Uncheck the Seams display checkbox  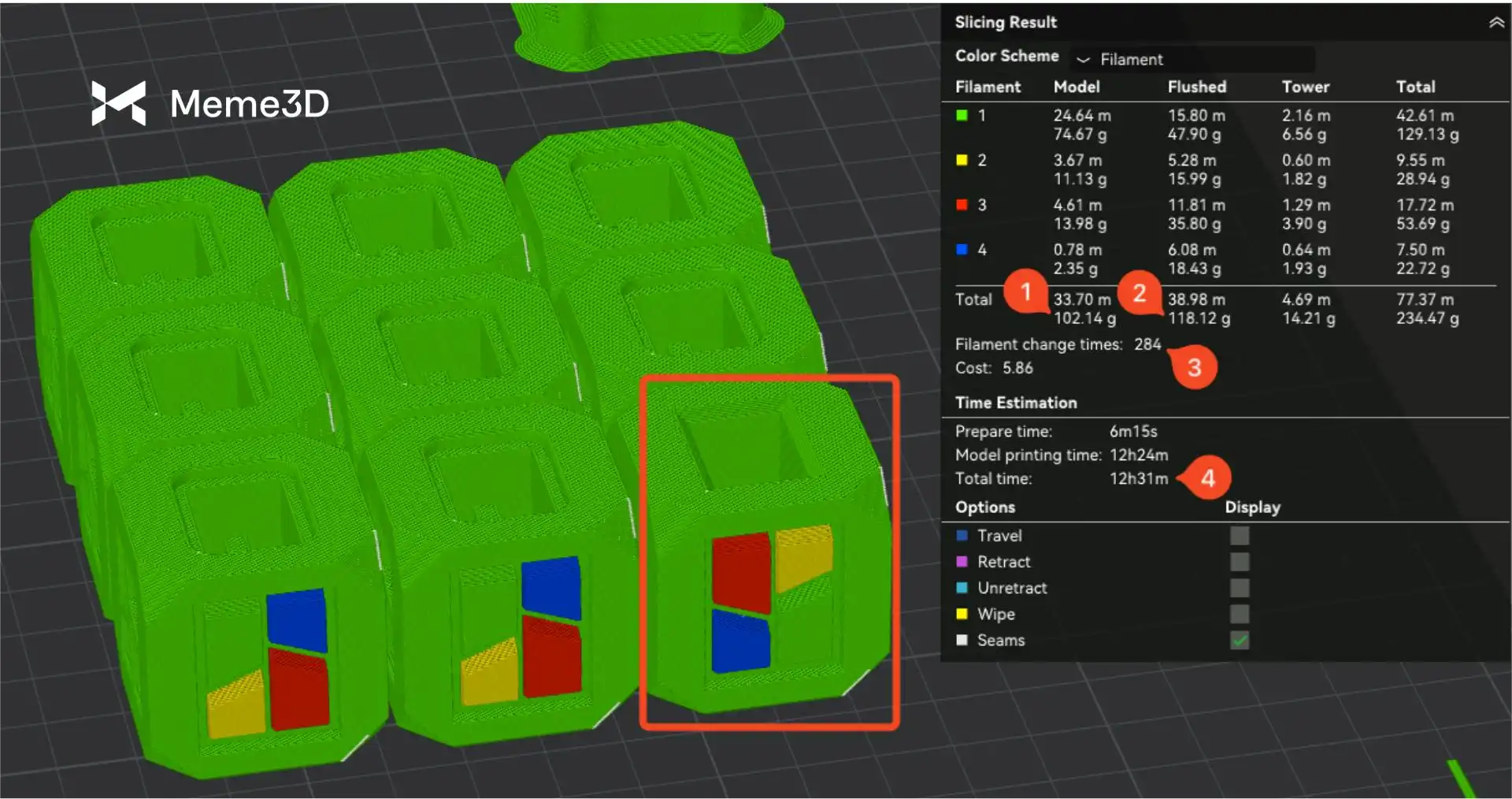pyautogui.click(x=1239, y=640)
